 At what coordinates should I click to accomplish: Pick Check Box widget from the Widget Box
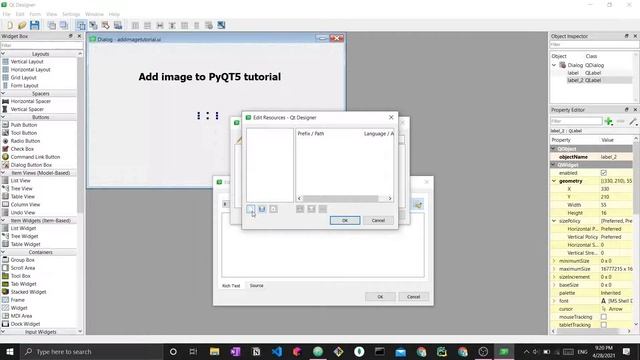pos(22,149)
